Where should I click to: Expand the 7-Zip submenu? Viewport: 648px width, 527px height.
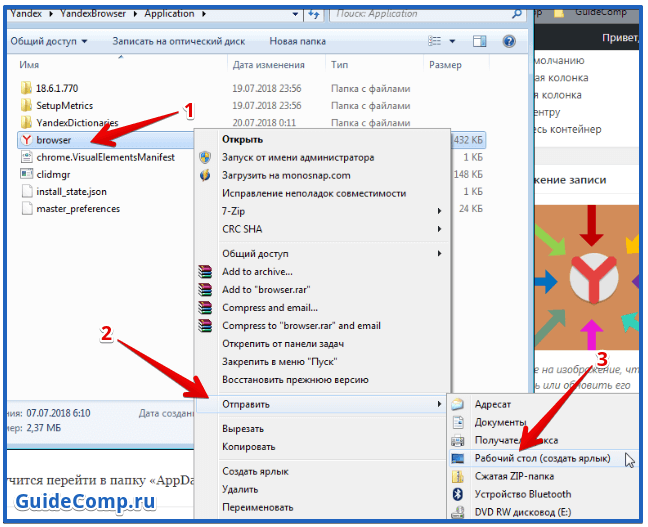pyautogui.click(x=439, y=211)
